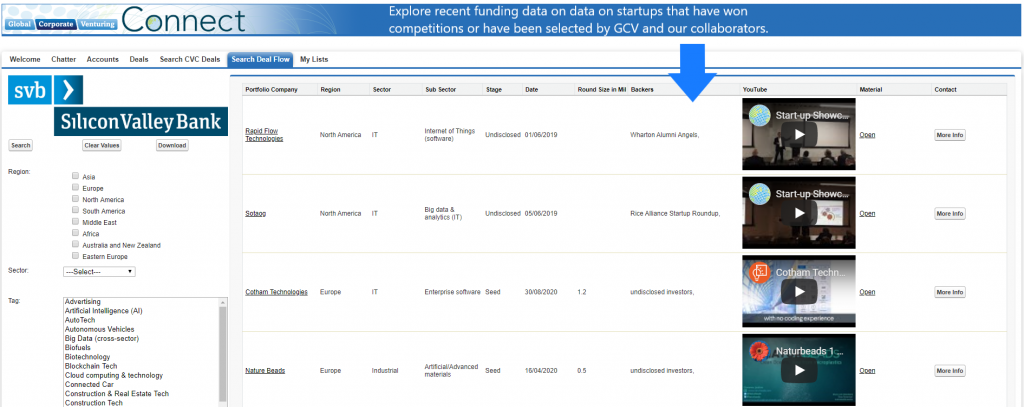Open the Cotham Technologies company link
This screenshot has width=1024, height=407.
click(273, 292)
